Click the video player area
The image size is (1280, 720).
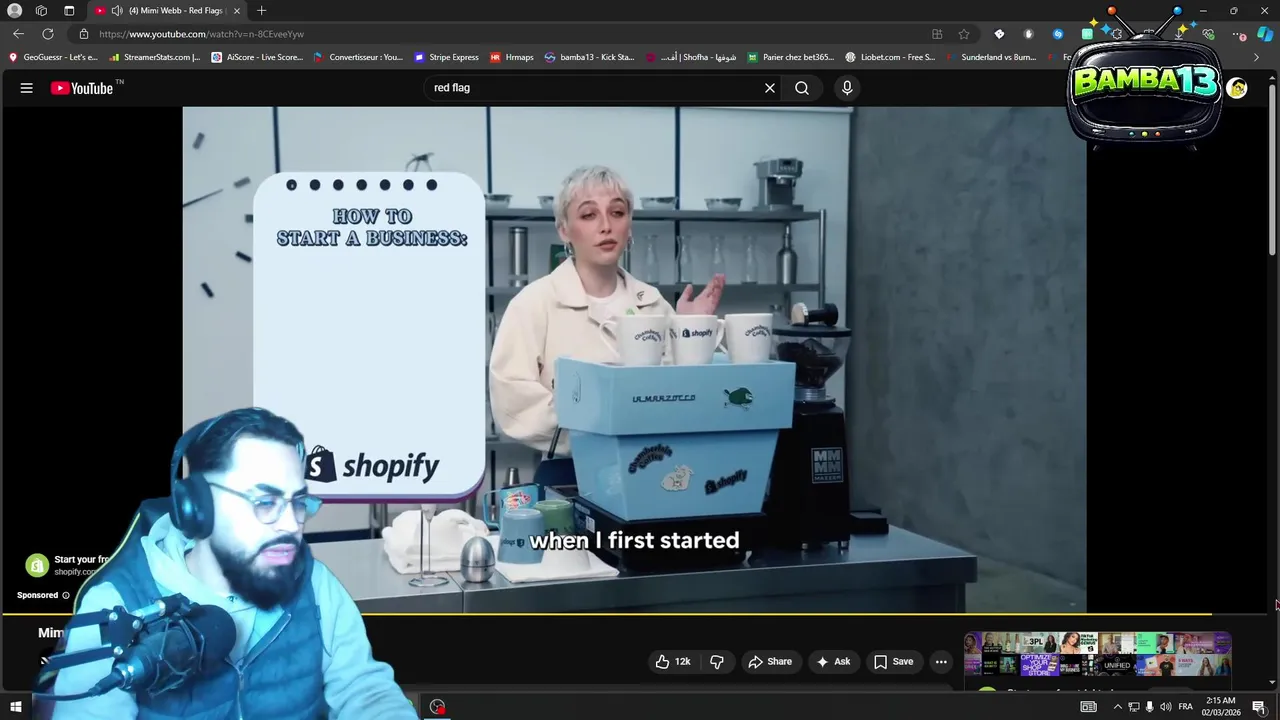pos(634,360)
